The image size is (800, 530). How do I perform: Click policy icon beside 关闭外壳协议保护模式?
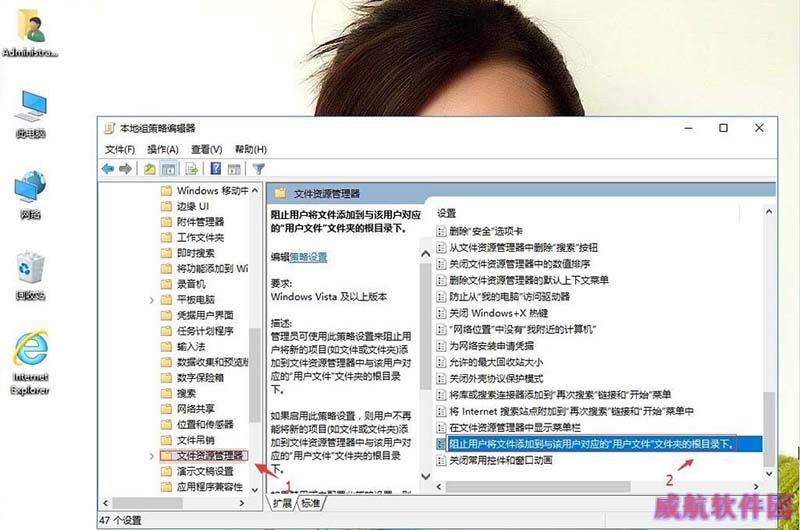pos(441,378)
